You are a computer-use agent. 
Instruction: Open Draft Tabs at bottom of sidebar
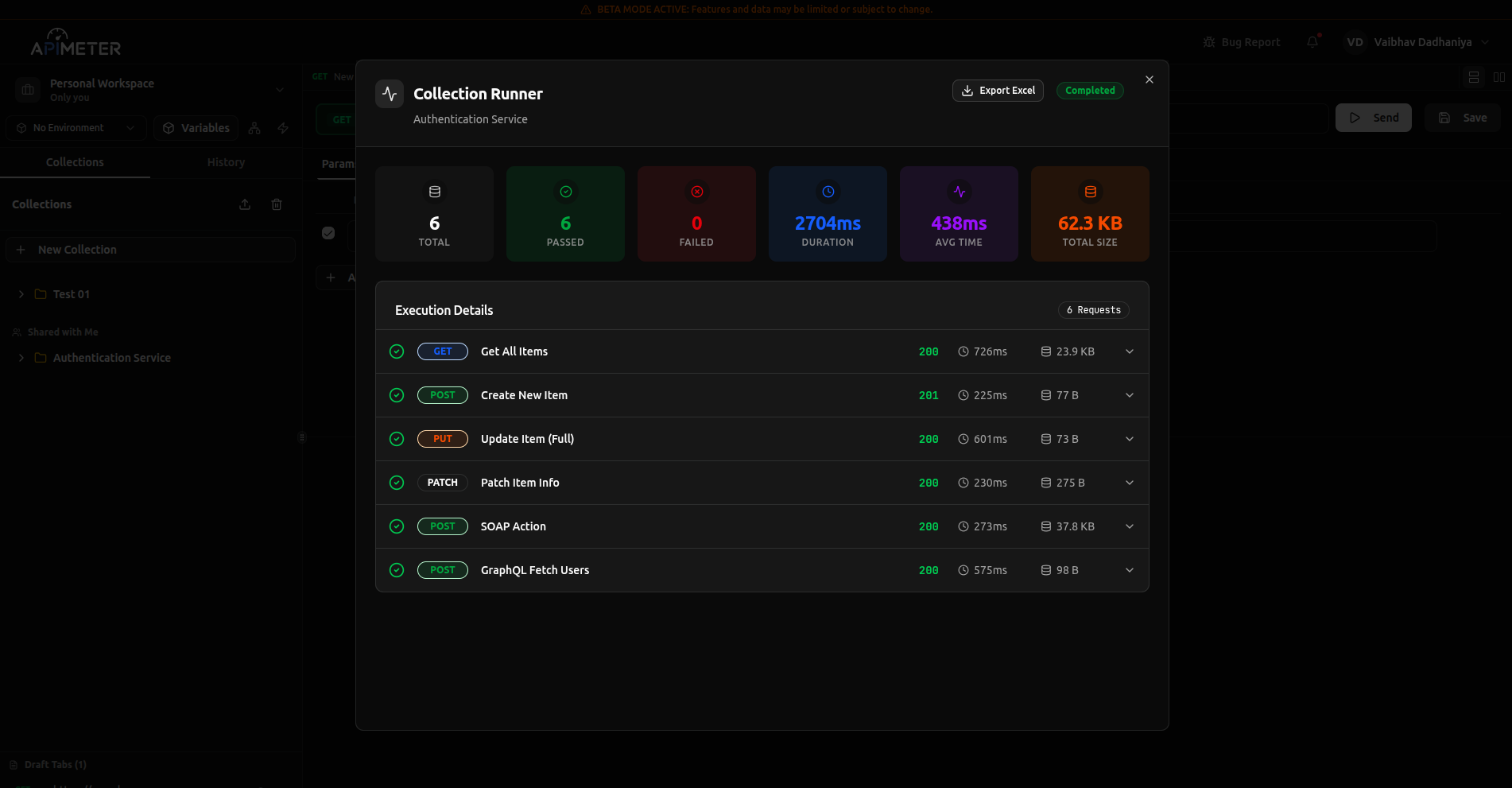click(56, 763)
